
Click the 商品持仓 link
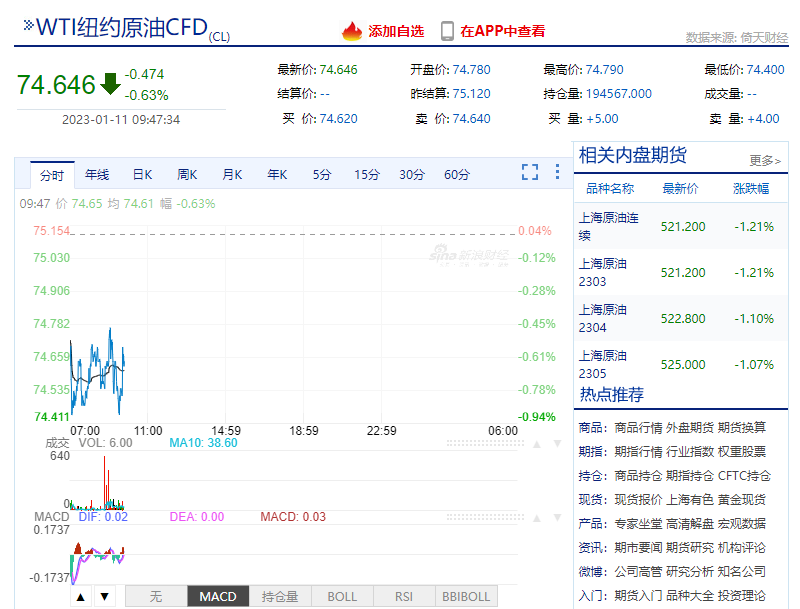coord(638,476)
